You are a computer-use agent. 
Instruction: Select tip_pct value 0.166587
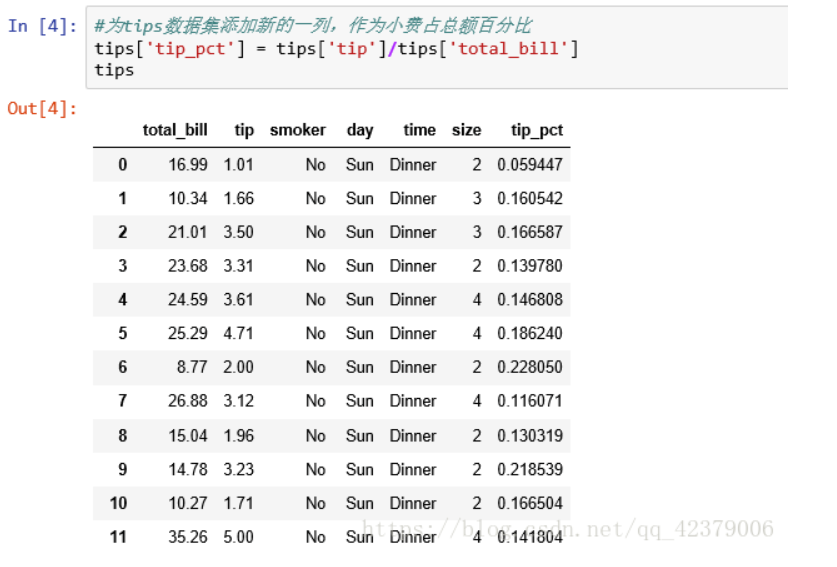click(x=530, y=232)
